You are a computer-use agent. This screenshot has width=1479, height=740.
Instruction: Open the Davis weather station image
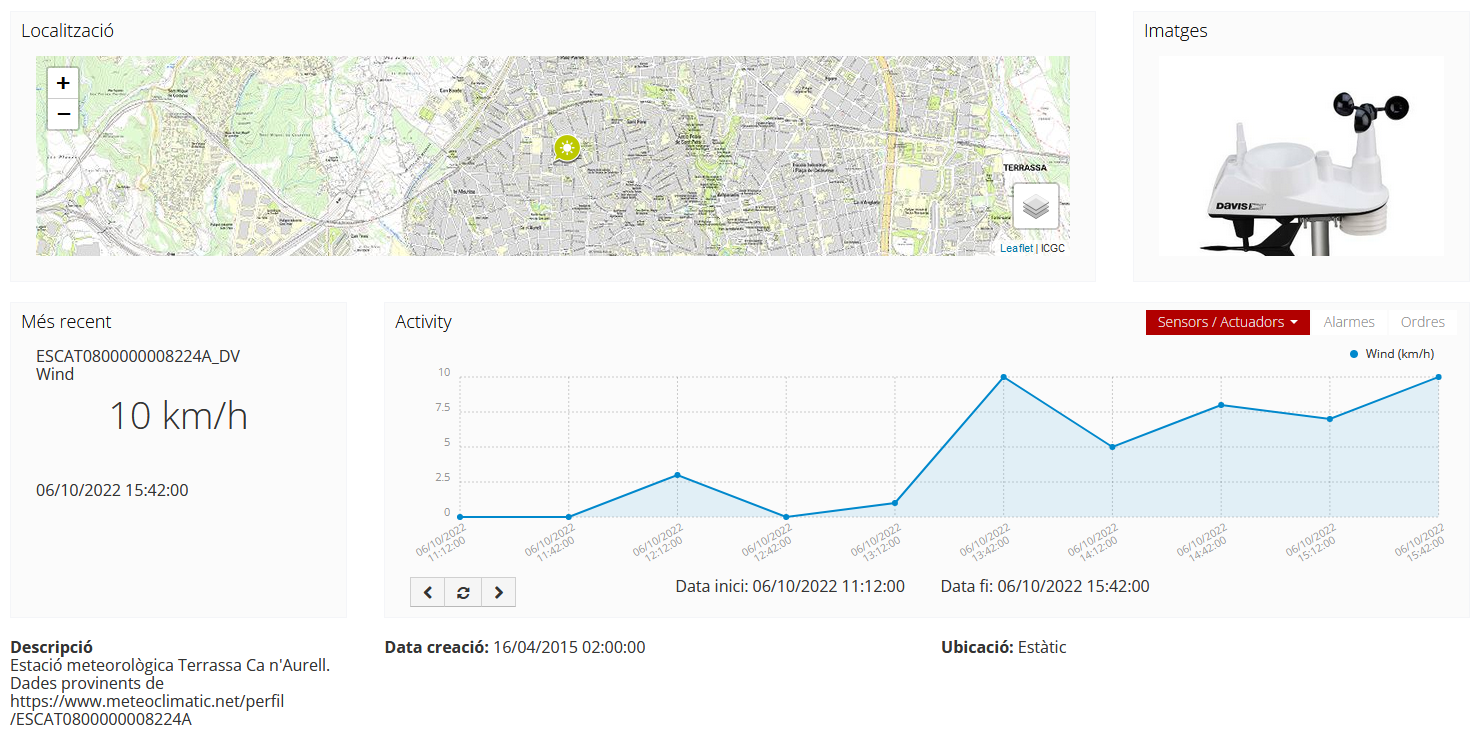tap(1301, 156)
